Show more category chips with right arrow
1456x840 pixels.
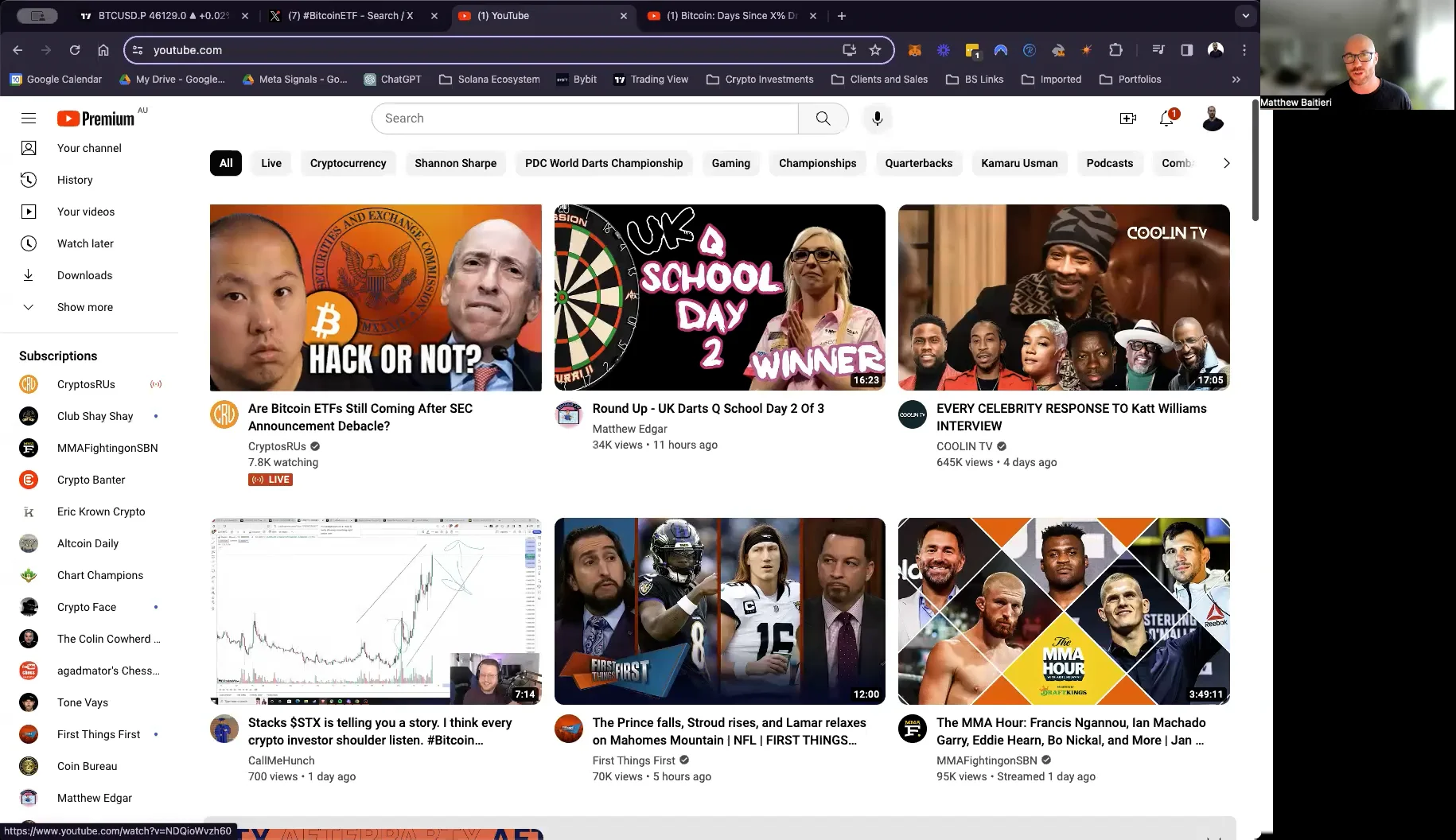click(x=1226, y=163)
